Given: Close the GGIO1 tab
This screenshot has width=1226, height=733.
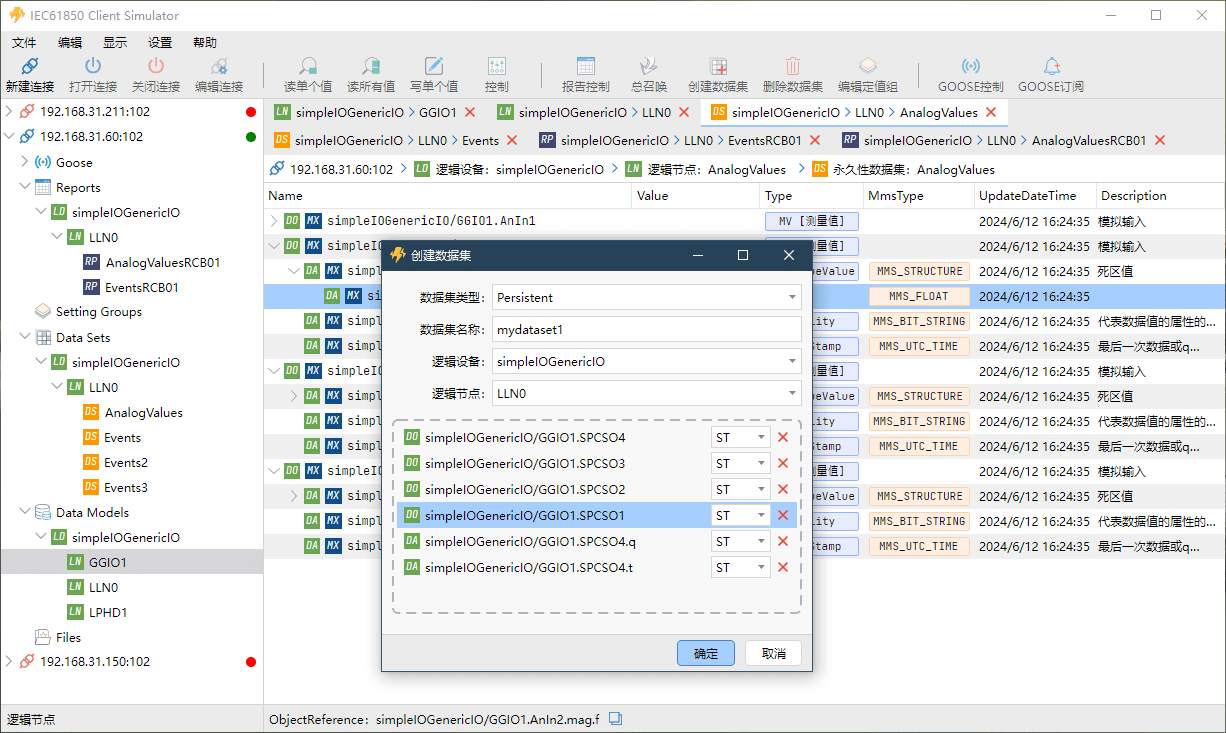Looking at the screenshot, I should point(470,112).
